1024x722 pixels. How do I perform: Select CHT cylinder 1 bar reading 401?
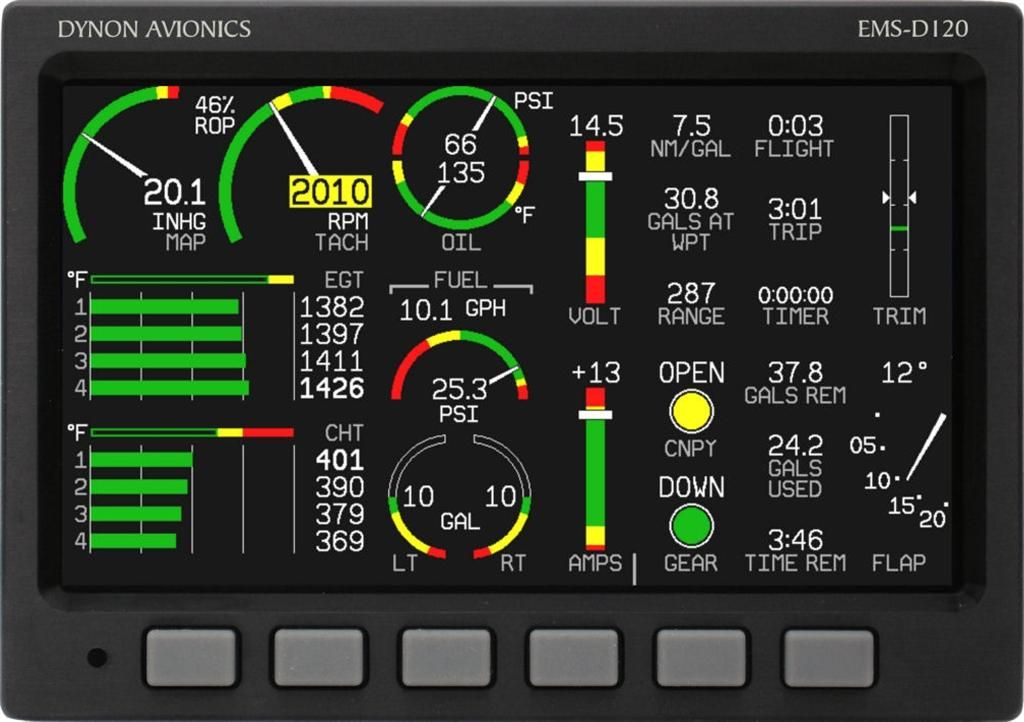click(x=142, y=460)
